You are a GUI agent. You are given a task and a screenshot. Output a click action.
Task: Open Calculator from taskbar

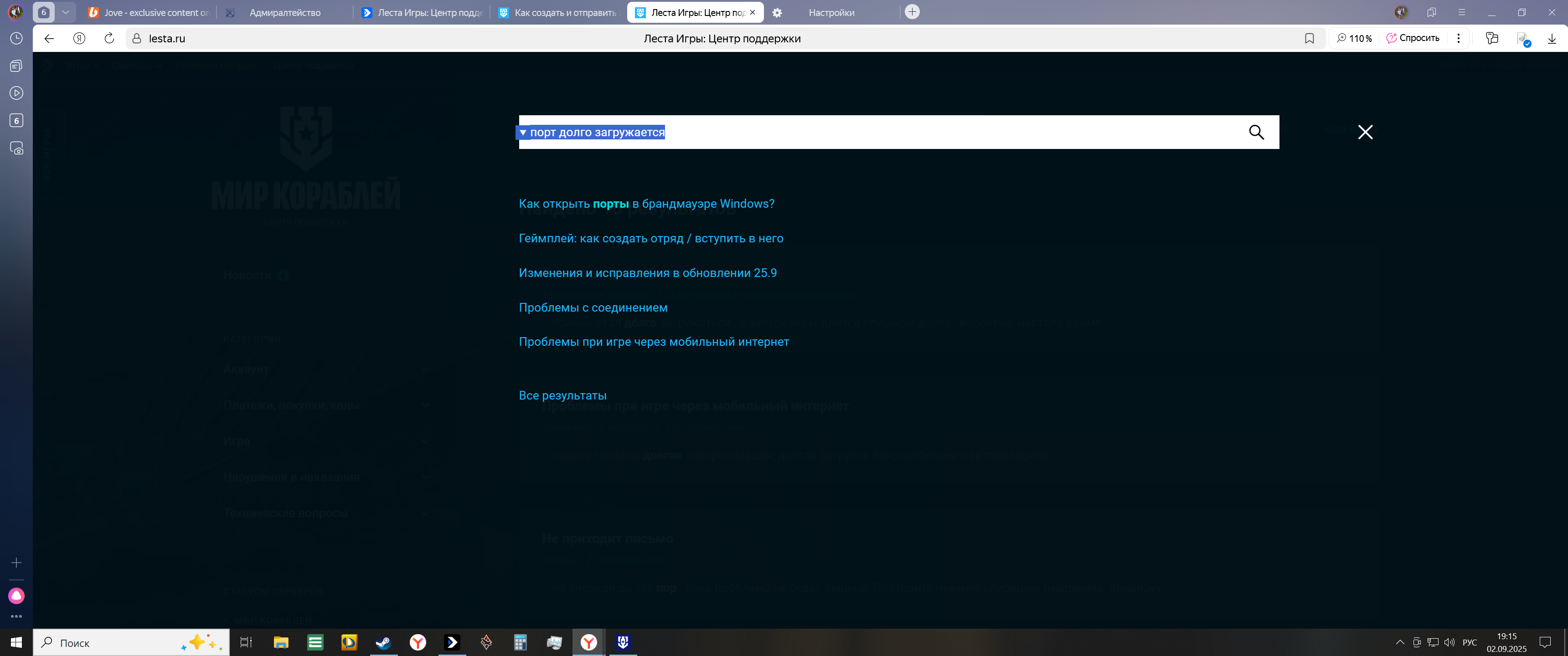(521, 643)
